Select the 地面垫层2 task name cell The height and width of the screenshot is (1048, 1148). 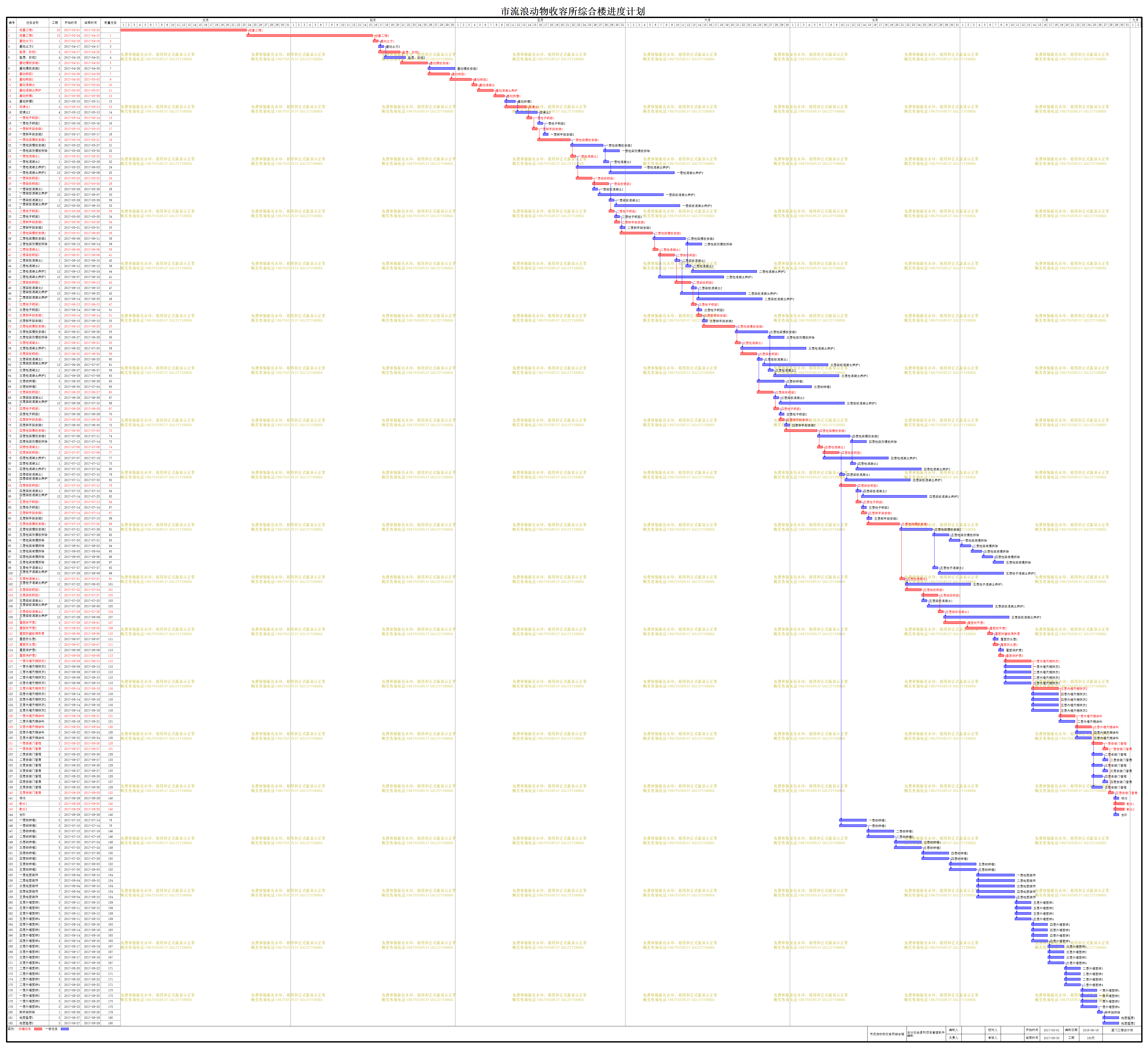click(x=33, y=1023)
